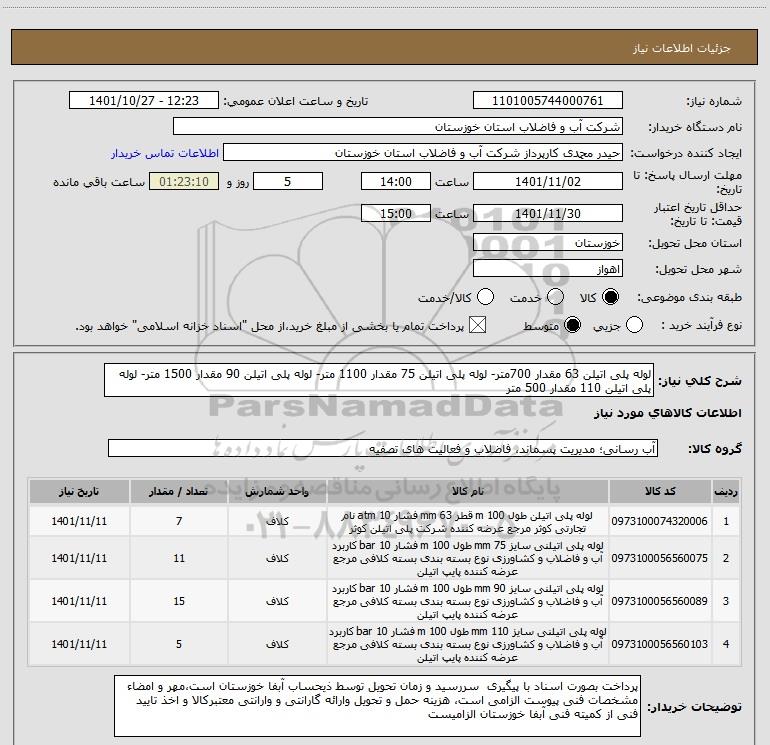770x745 pixels.
Task: Choose the متوسط purchase type radio
Action: [572, 325]
